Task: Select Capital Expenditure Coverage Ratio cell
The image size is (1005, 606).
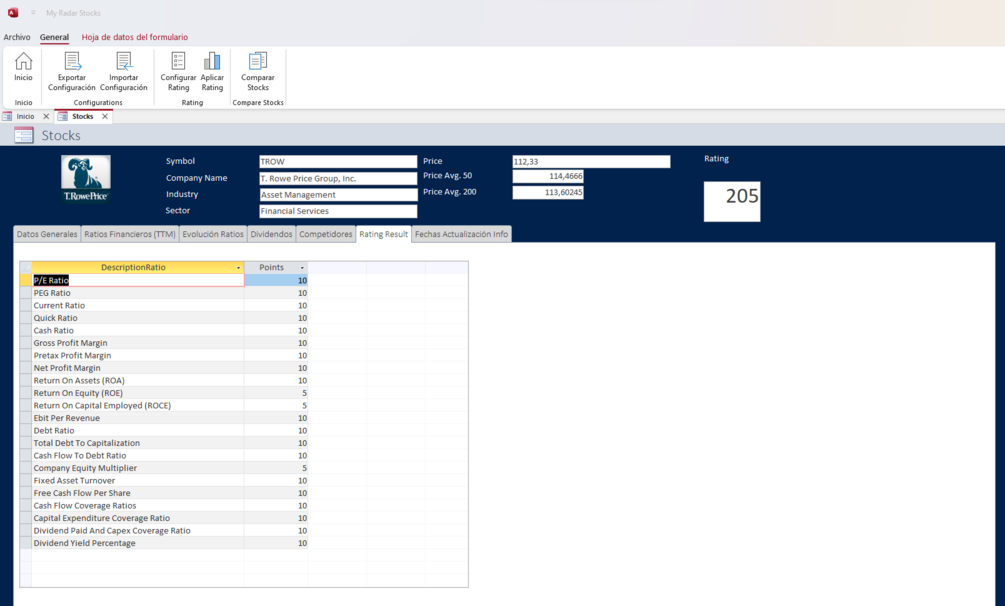Action: tap(138, 518)
